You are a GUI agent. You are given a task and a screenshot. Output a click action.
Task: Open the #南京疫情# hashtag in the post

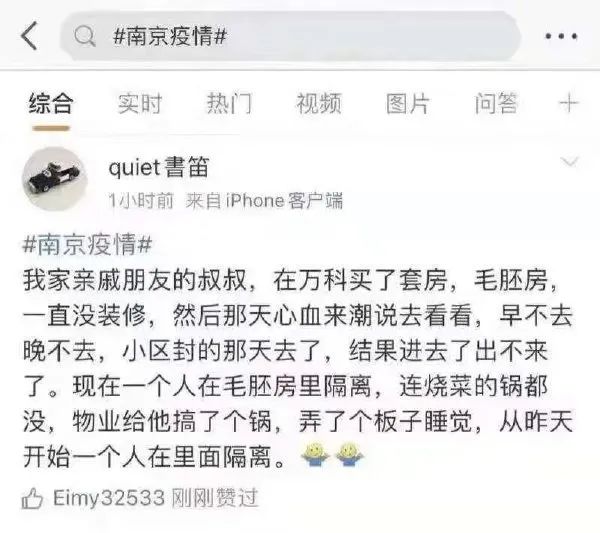pyautogui.click(x=88, y=244)
